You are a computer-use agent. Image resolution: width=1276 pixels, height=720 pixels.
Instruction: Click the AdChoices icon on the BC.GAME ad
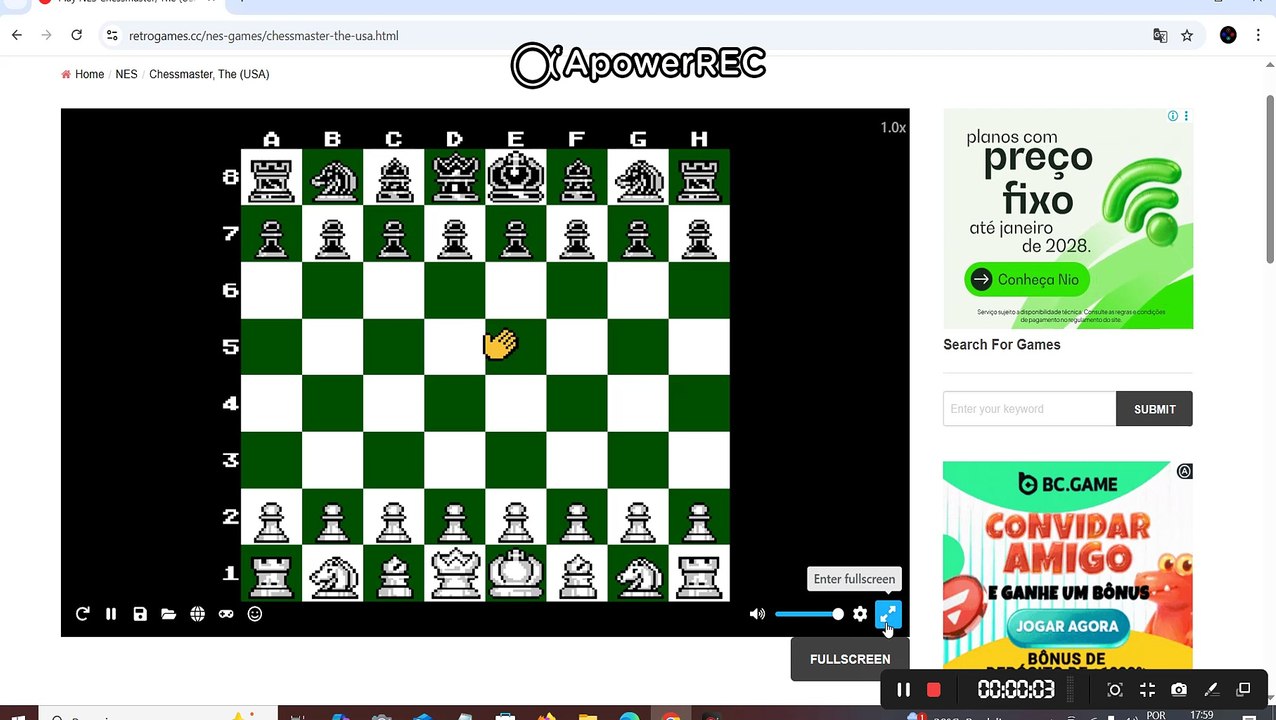1185,471
